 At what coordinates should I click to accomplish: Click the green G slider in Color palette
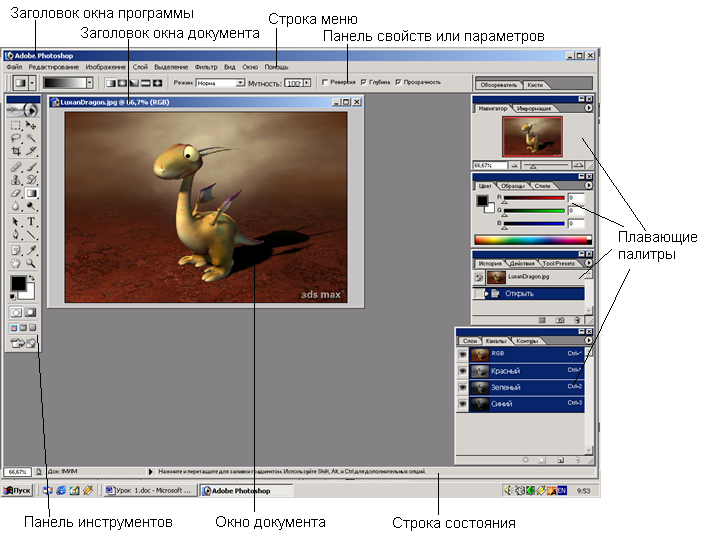tap(534, 211)
